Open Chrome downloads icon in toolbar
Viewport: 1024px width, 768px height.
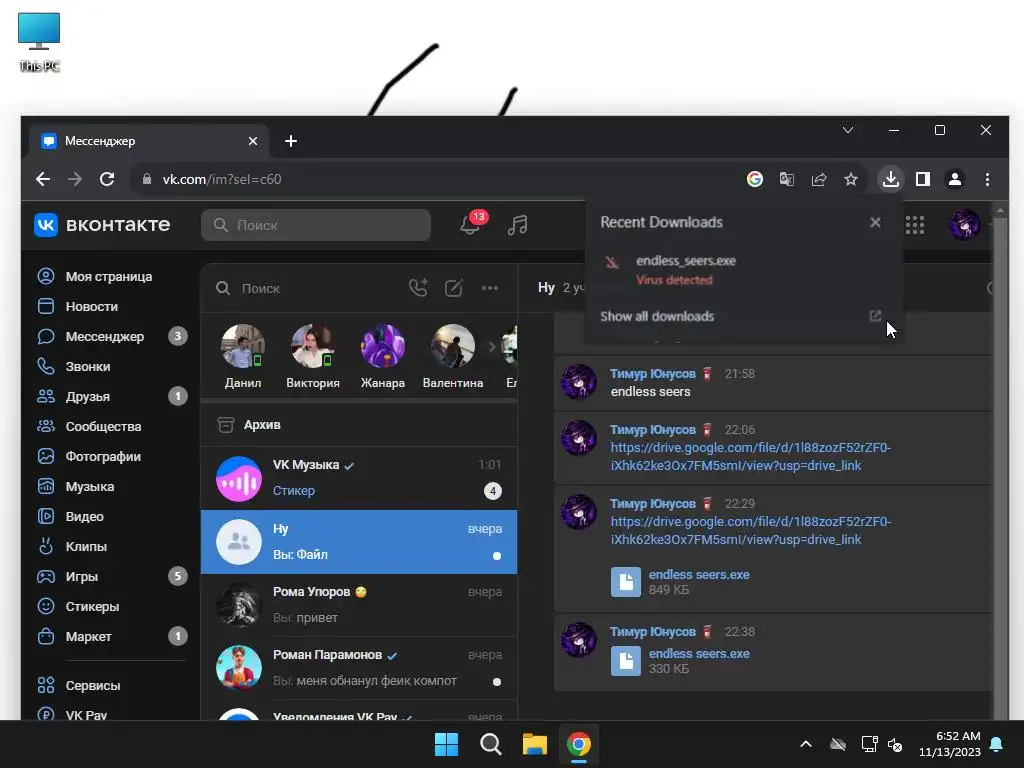click(x=890, y=179)
